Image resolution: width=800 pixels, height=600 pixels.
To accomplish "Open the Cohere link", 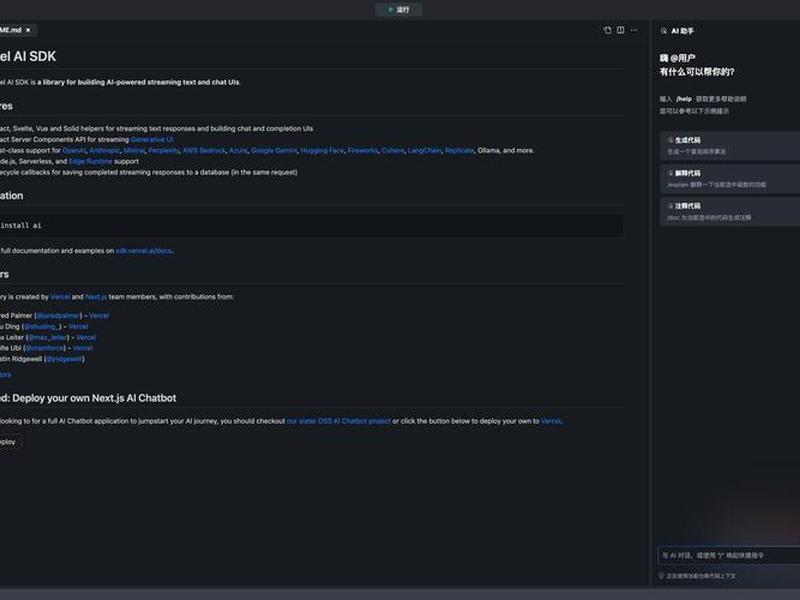I will click(x=393, y=151).
